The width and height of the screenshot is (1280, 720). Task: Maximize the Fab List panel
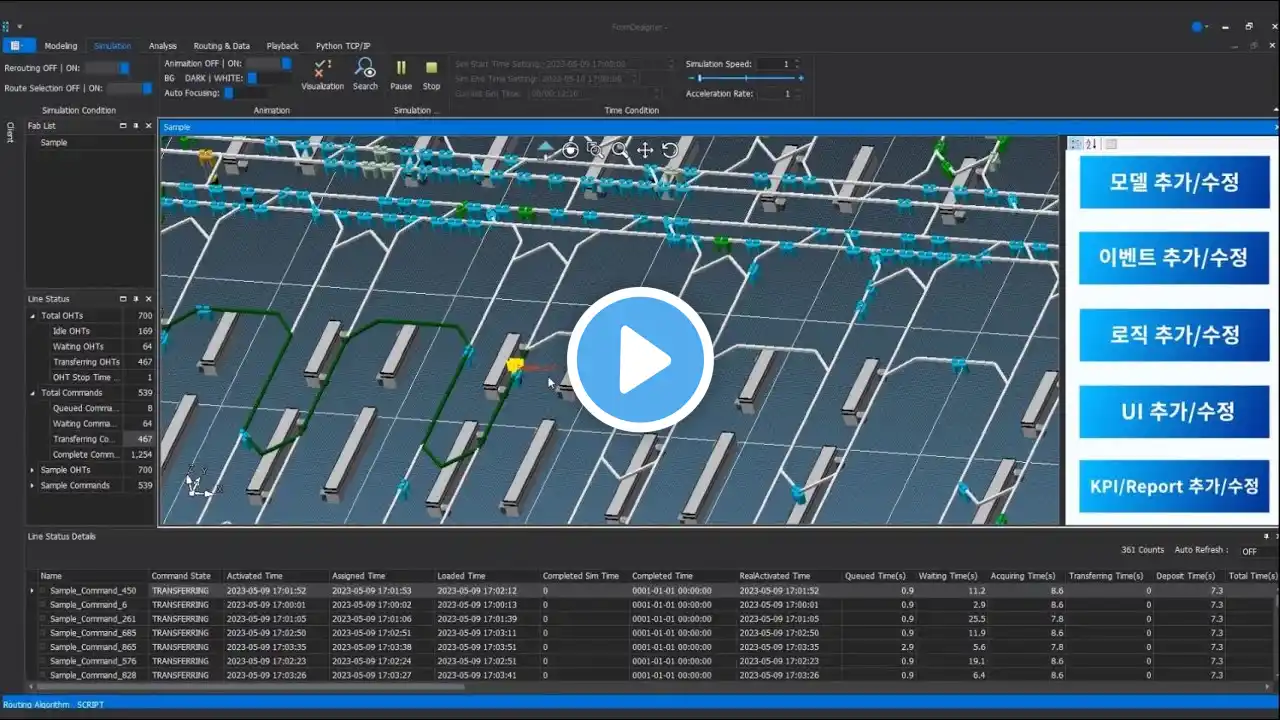click(123, 126)
